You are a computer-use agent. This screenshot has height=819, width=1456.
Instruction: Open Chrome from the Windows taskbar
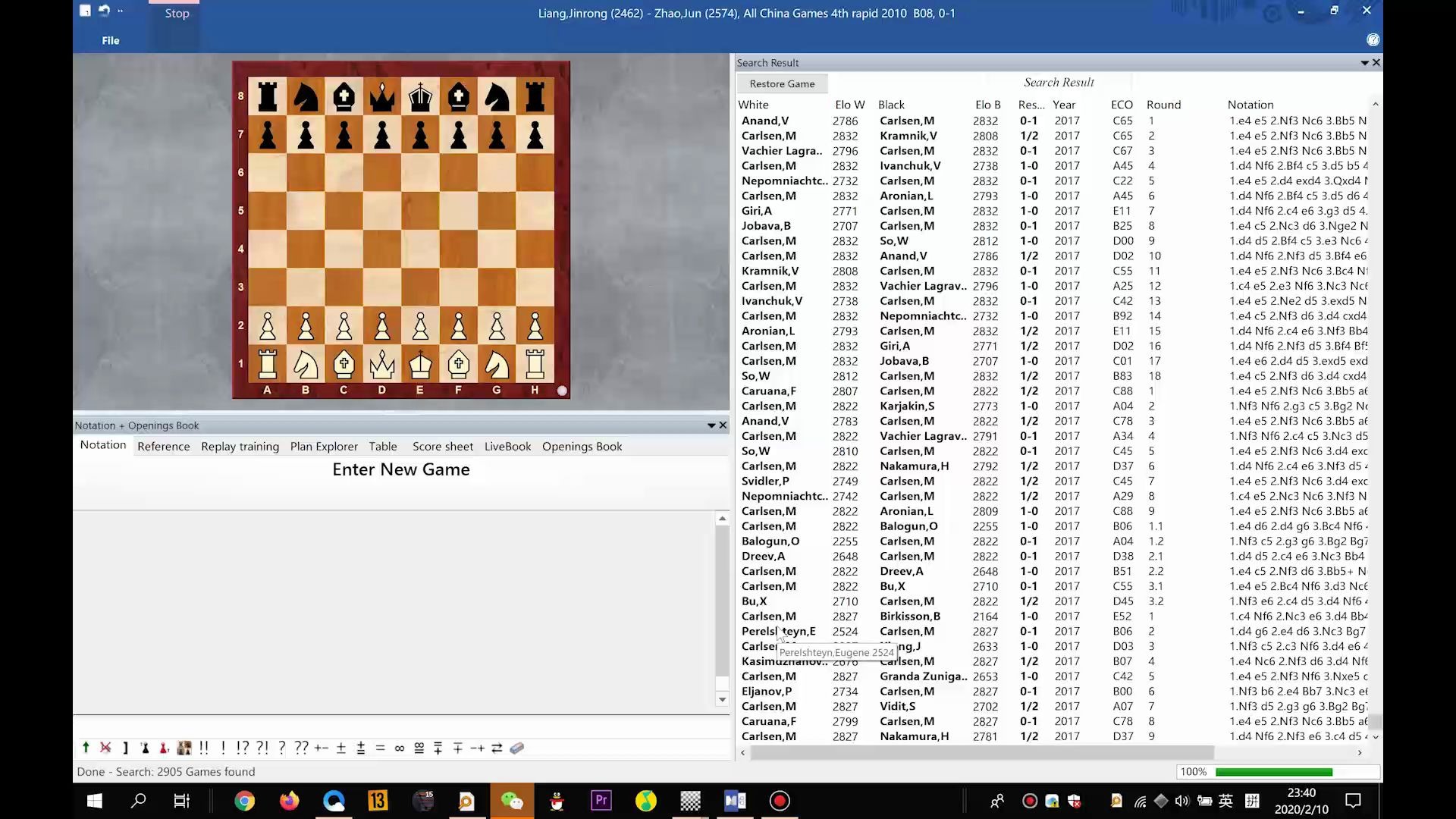[x=244, y=801]
